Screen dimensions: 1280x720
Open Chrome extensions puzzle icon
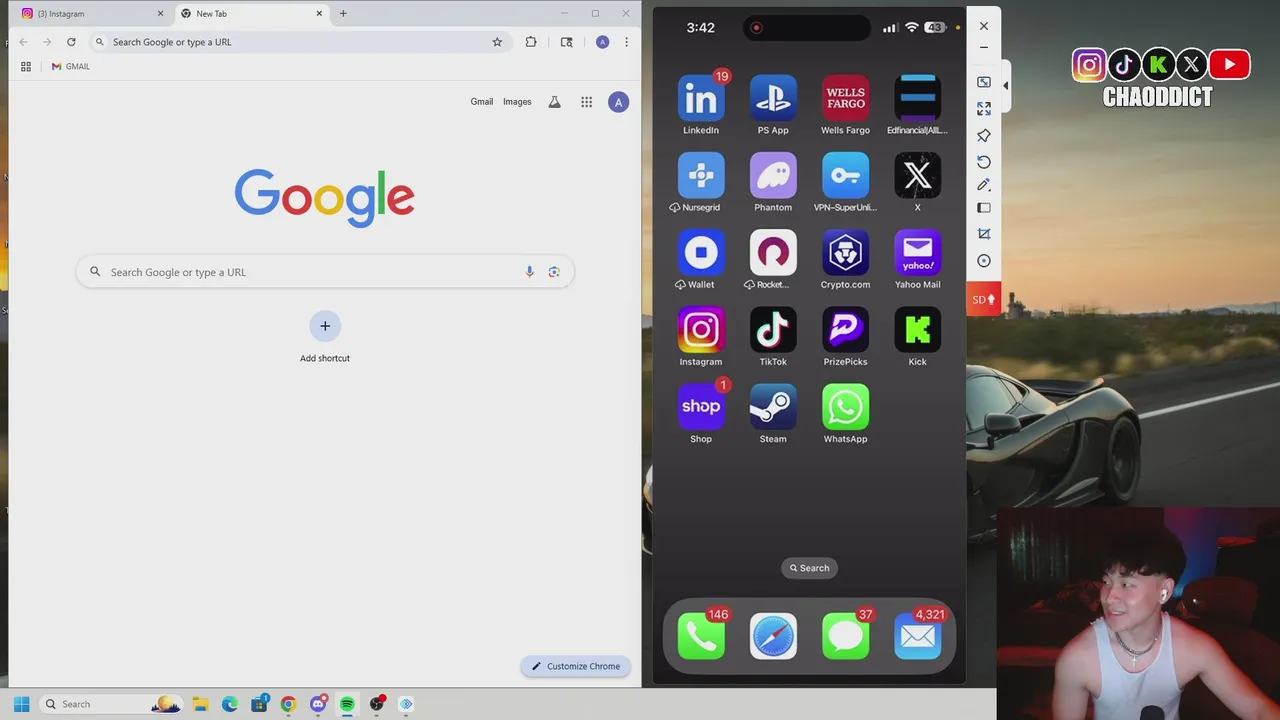(531, 42)
